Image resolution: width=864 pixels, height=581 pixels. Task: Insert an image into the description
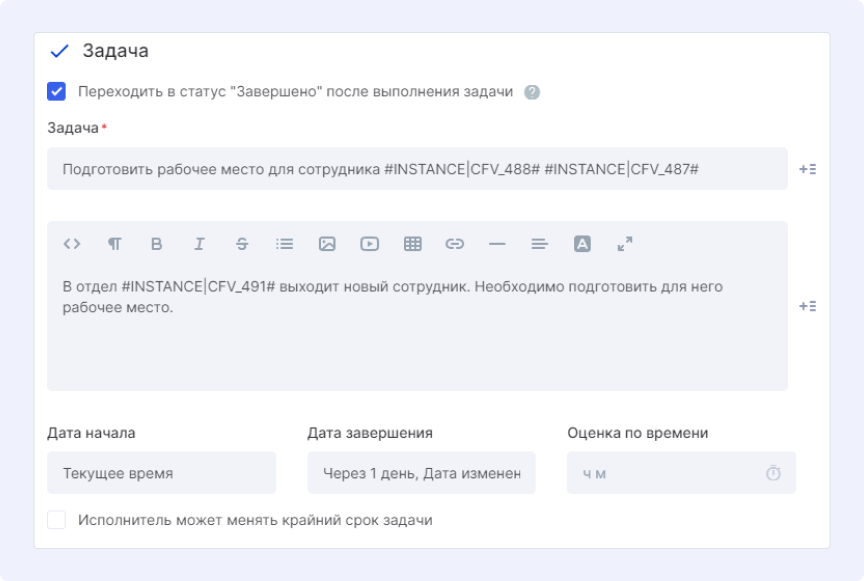click(x=327, y=243)
